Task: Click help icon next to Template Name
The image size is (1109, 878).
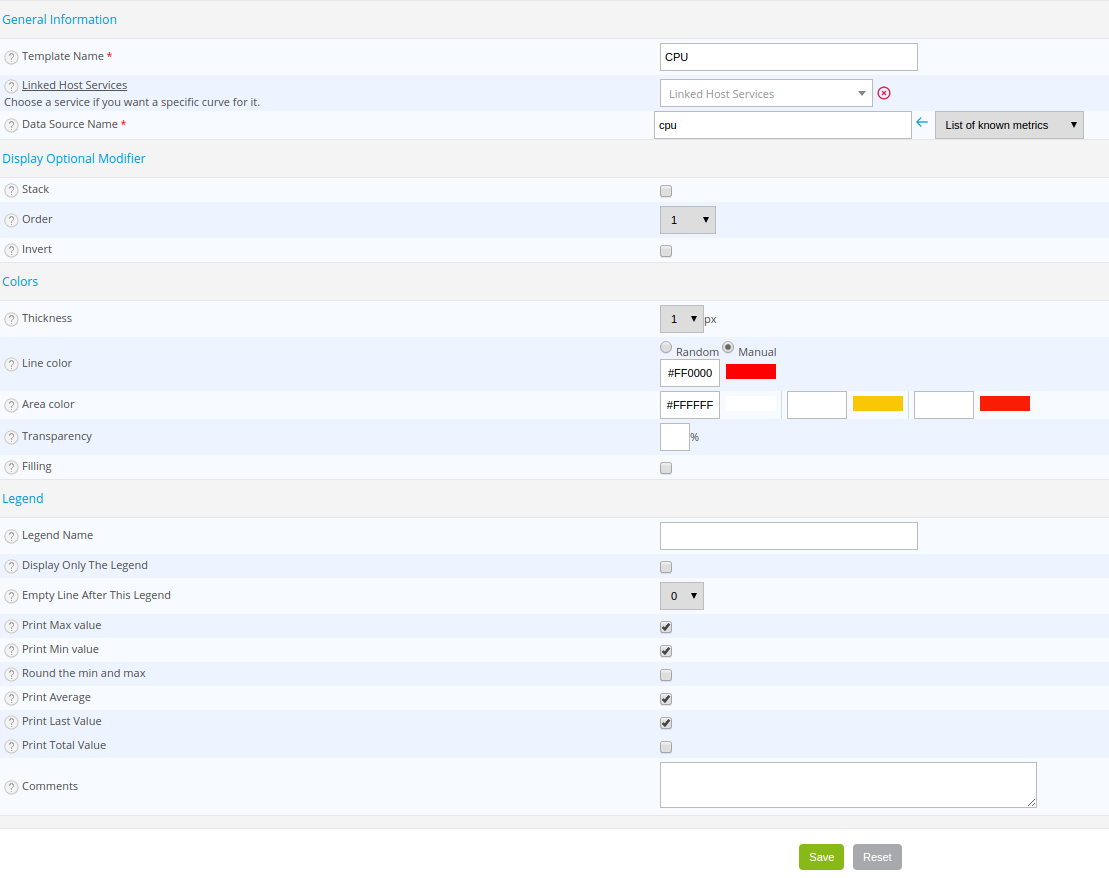Action: click(x=11, y=58)
